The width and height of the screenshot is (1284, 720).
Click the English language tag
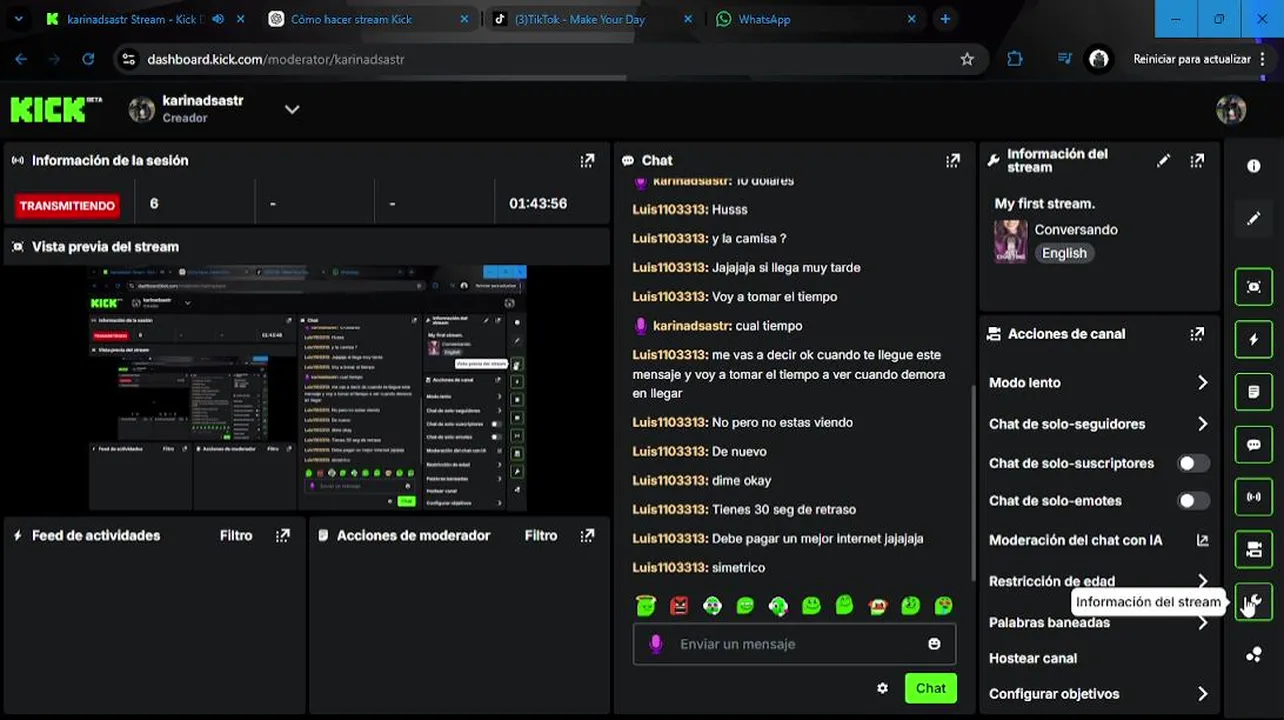click(1064, 253)
